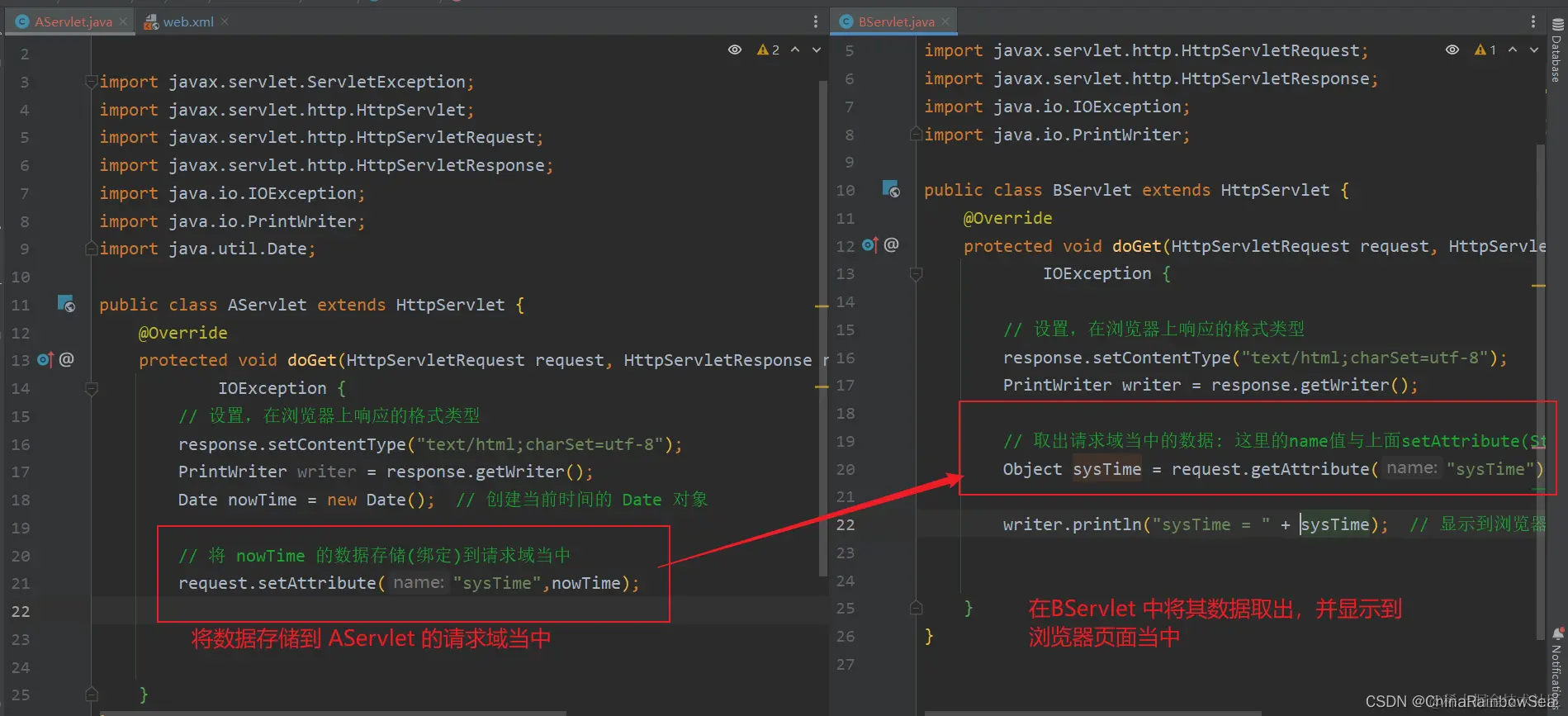Click AServlet class gutter icon on line 11
The image size is (1568, 716).
click(66, 304)
